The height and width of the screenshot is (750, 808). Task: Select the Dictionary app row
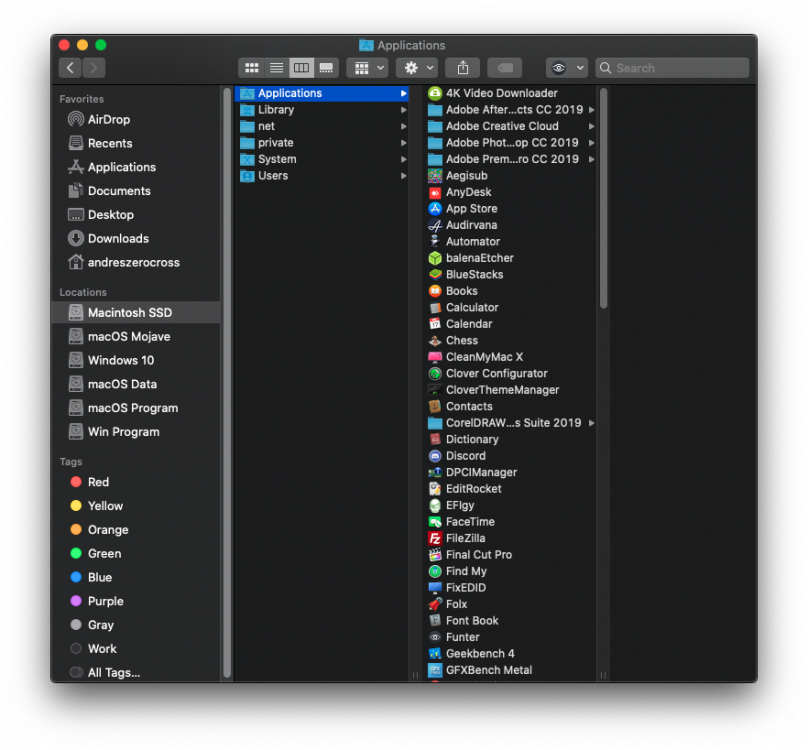click(x=511, y=440)
